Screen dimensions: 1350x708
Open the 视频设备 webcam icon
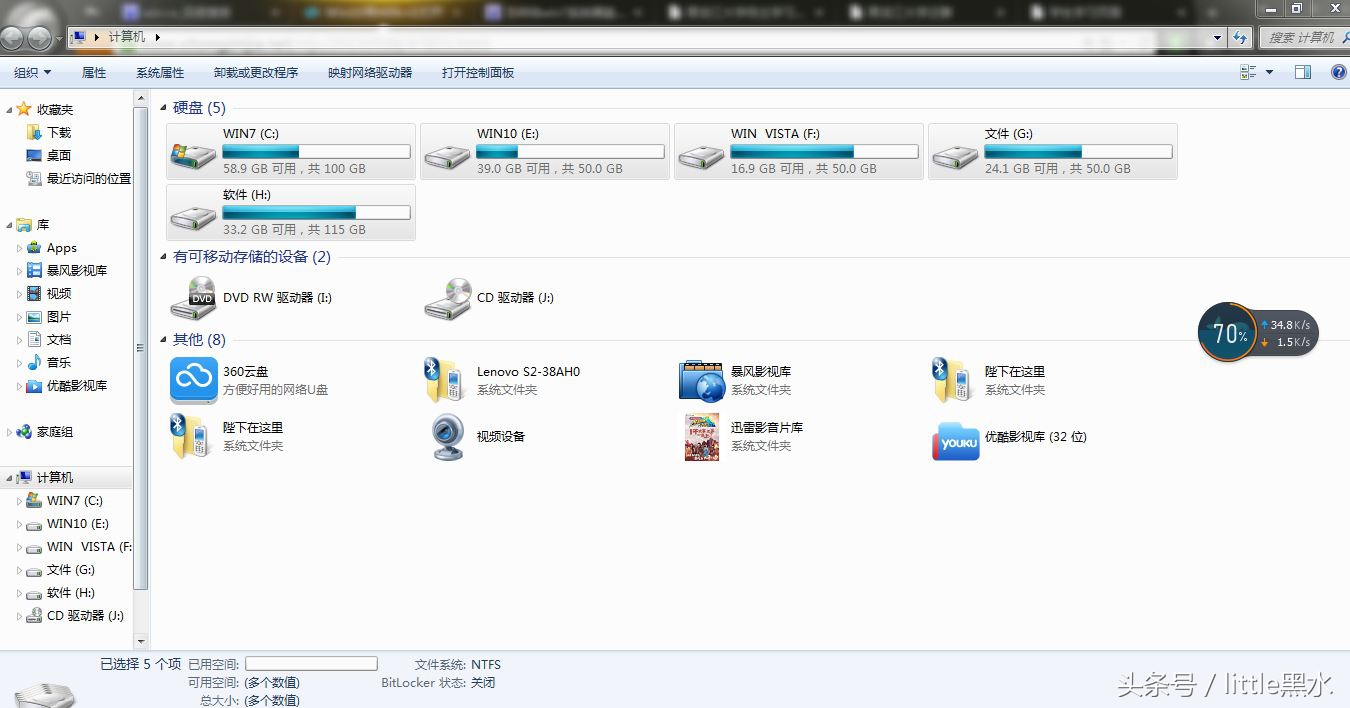[447, 437]
